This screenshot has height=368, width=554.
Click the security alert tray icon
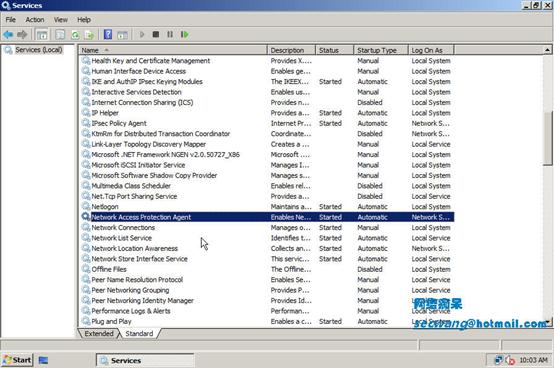(x=510, y=360)
